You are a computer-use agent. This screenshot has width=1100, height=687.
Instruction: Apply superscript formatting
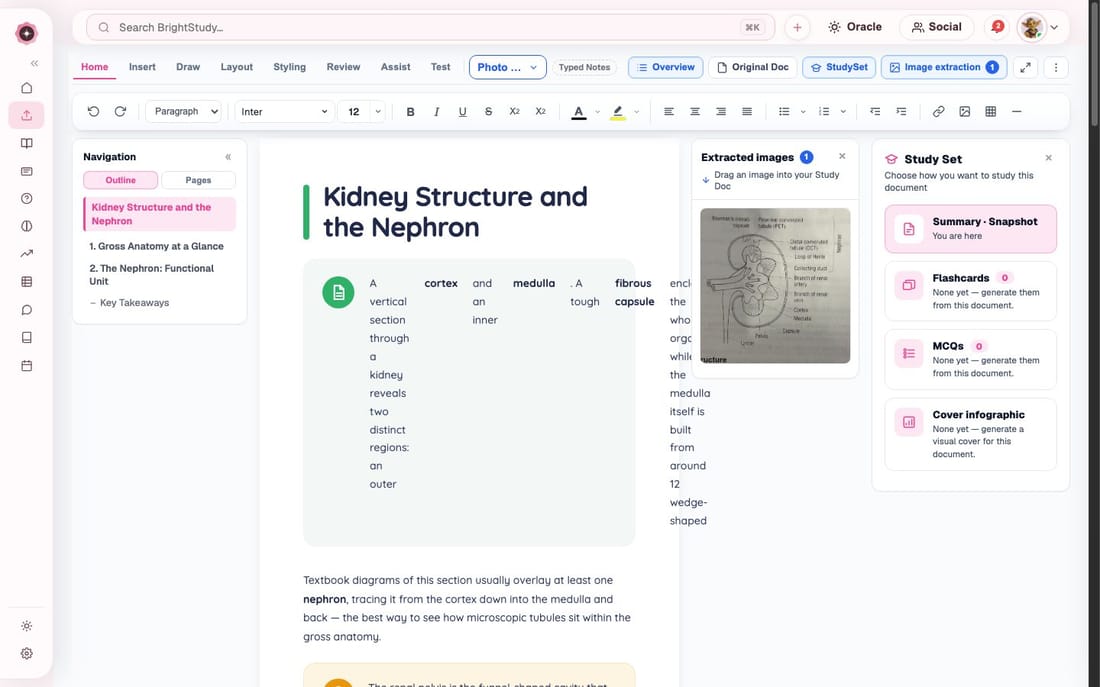540,112
